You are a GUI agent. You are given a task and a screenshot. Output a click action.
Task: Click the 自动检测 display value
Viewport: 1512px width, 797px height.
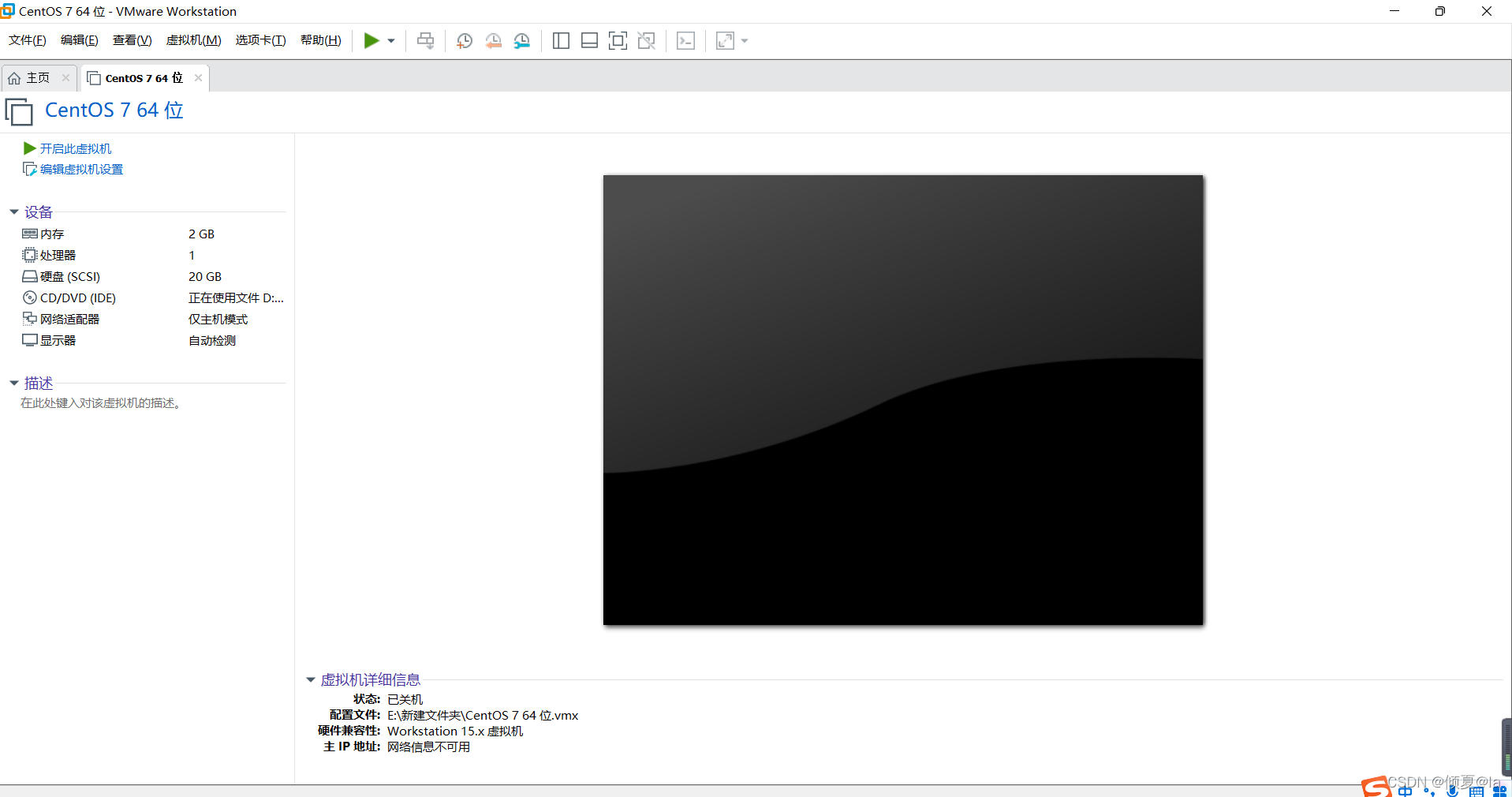pos(212,340)
